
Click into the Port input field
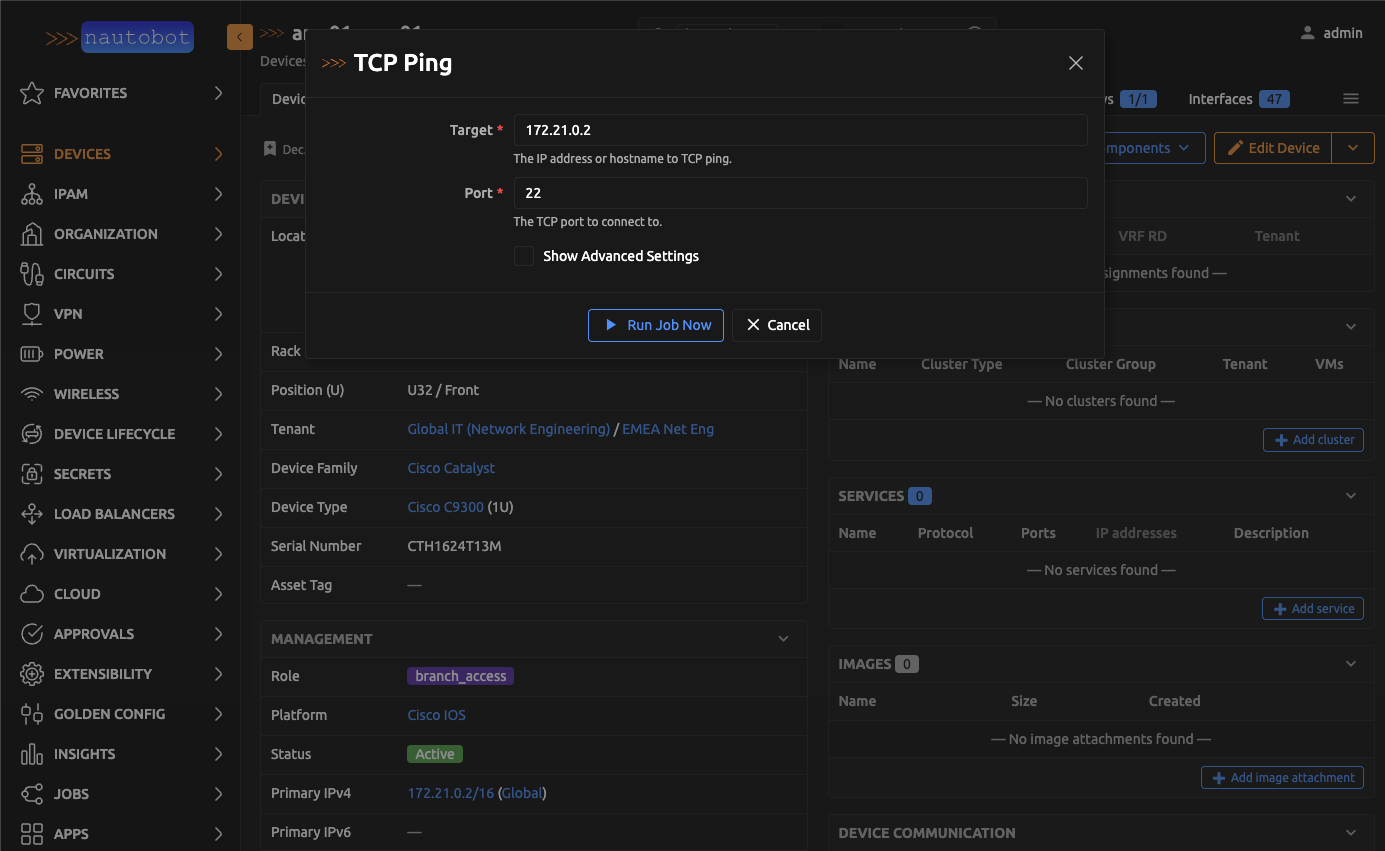pos(800,193)
